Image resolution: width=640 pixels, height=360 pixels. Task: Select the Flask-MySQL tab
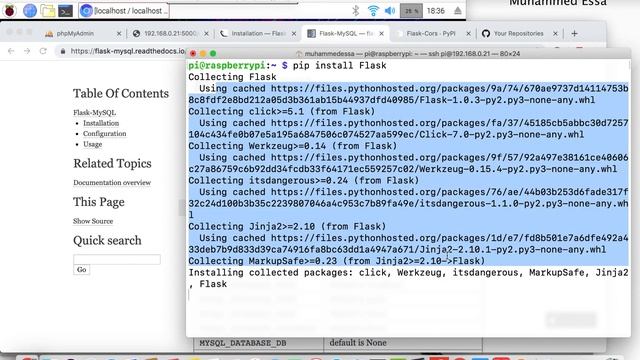pos(345,33)
